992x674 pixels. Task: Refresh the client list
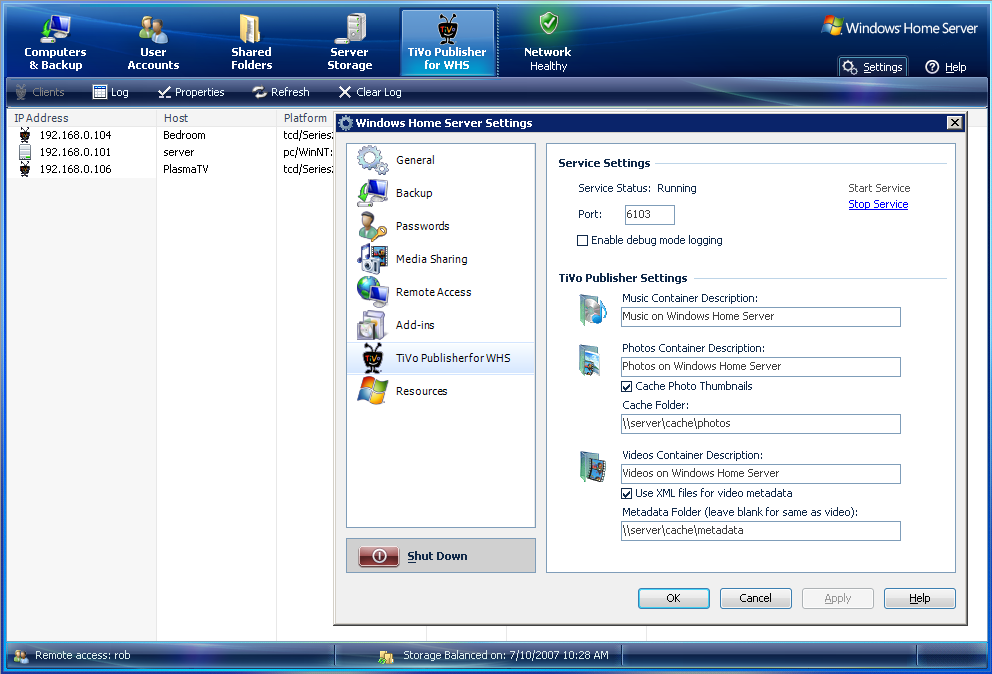coord(281,92)
